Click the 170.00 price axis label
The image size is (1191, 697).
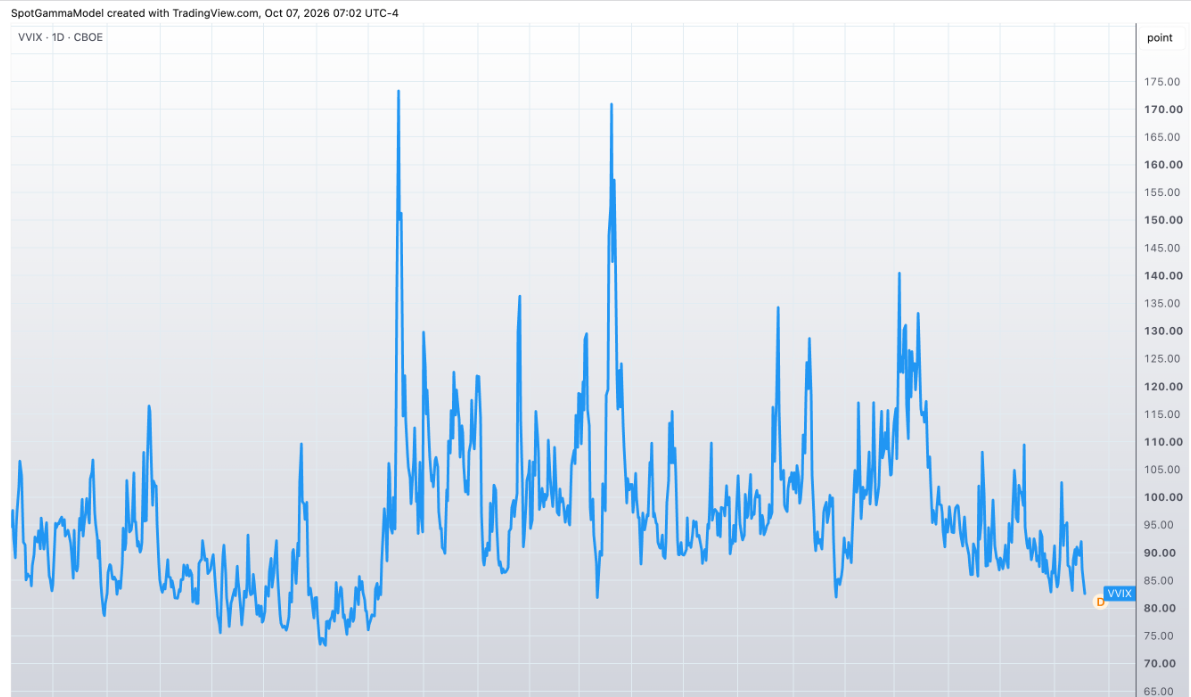point(1163,109)
